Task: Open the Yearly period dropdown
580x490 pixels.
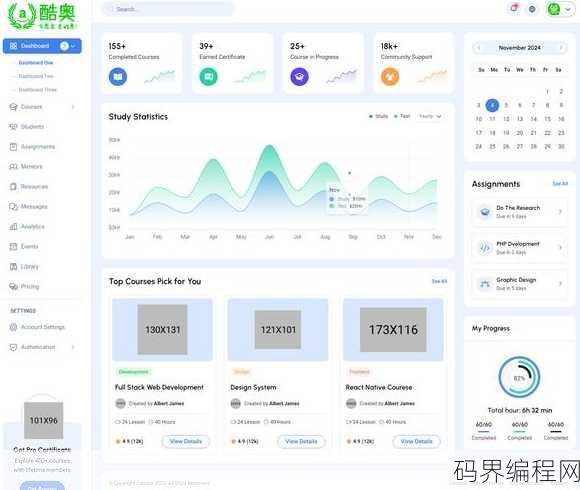Action: [430, 116]
